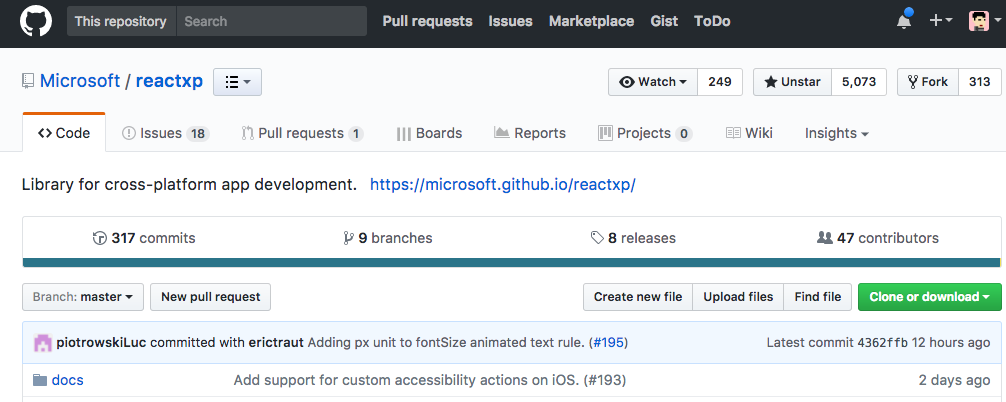Fork the reactxp repository
Image resolution: width=1006 pixels, height=402 pixels.
[927, 82]
